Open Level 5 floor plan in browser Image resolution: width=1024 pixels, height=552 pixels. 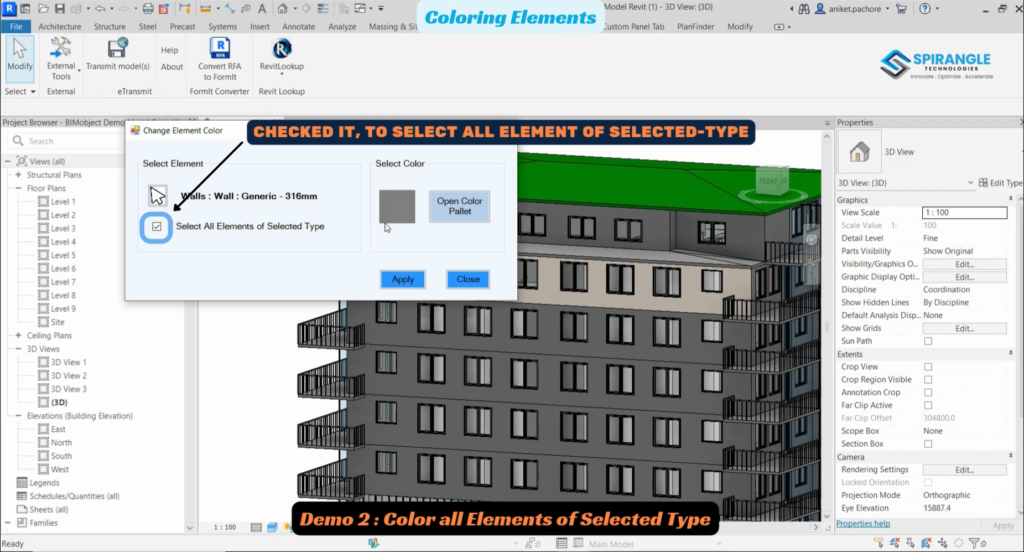(63, 255)
